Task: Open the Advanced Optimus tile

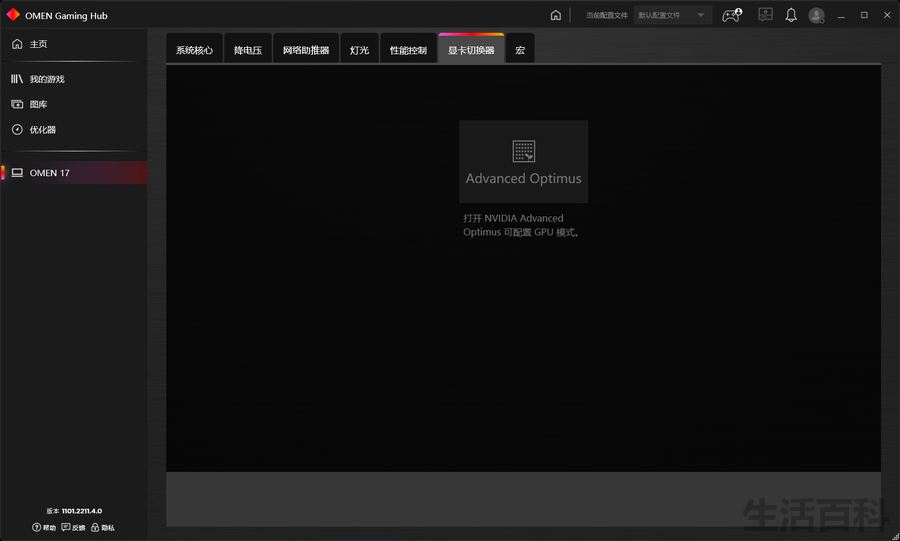Action: click(523, 161)
